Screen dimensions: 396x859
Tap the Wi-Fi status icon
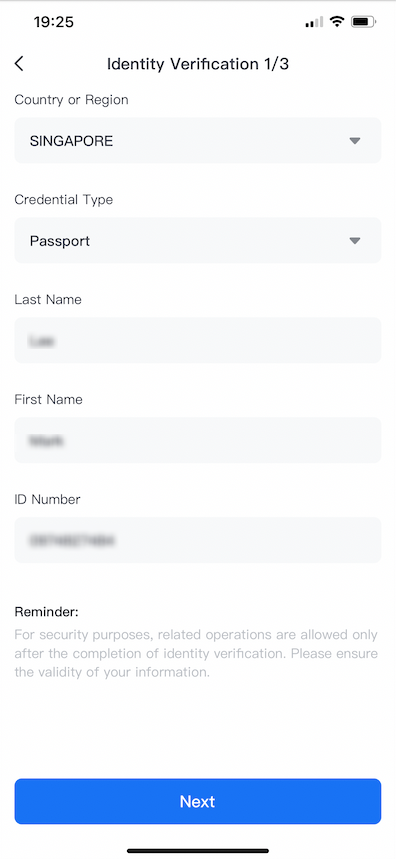tap(337, 22)
